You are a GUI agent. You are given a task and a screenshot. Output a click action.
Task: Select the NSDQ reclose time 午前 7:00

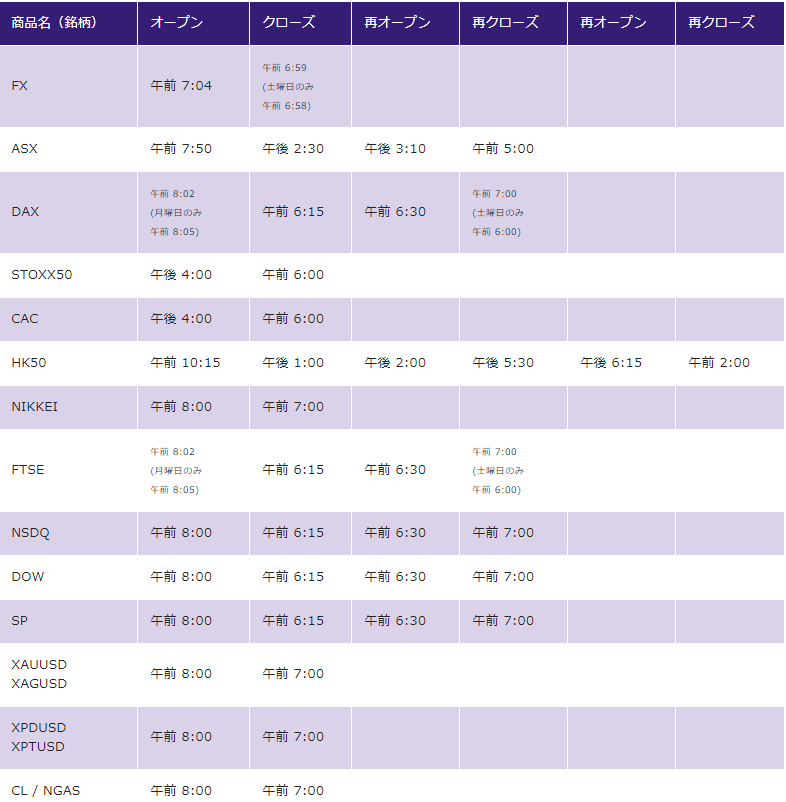click(503, 532)
